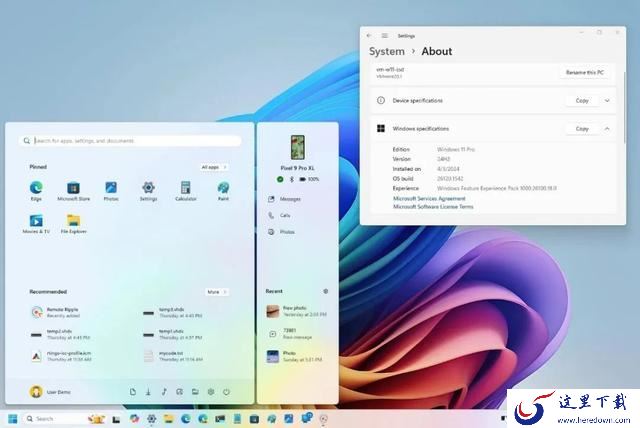This screenshot has height=428, width=640.
Task: Click the OS build row in Windows specifications
Action: click(428, 179)
